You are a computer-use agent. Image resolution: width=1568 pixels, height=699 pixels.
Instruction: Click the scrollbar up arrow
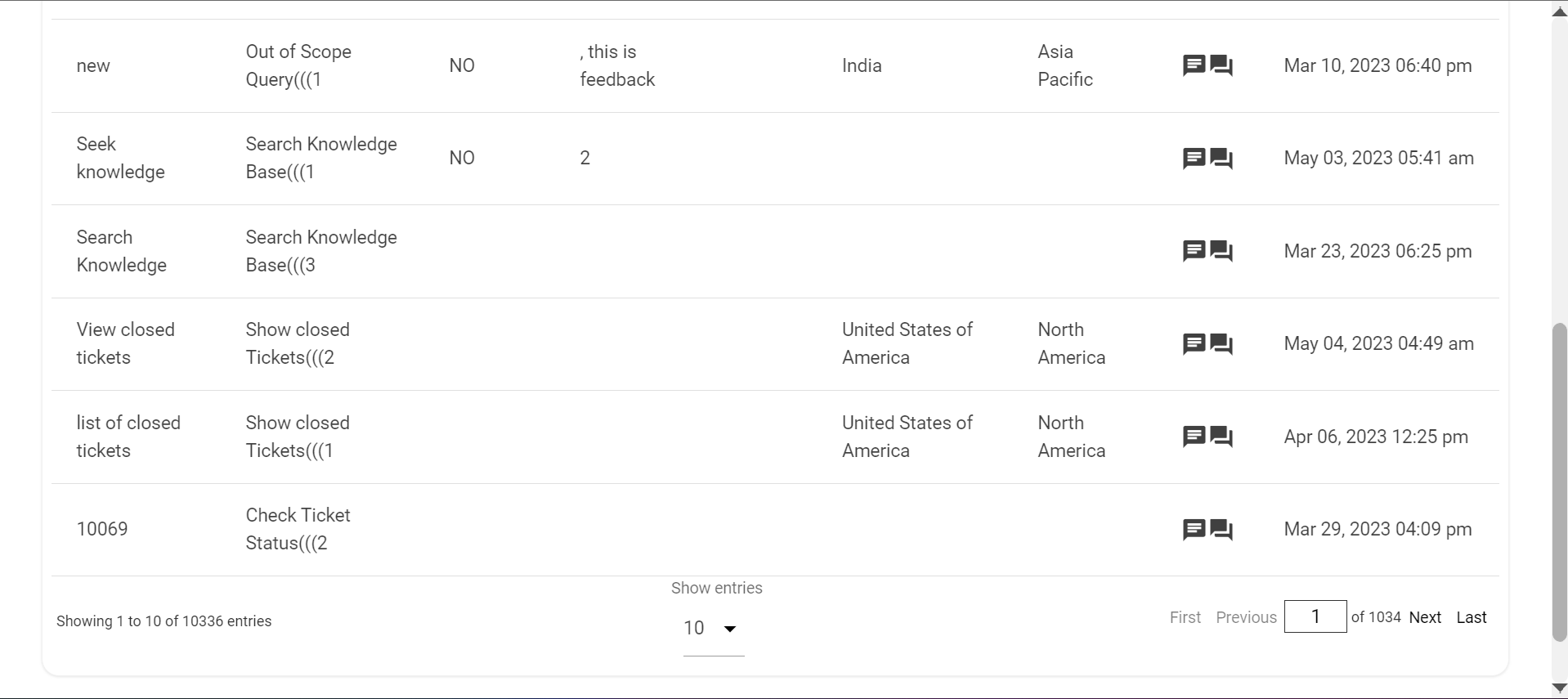pos(1559,11)
